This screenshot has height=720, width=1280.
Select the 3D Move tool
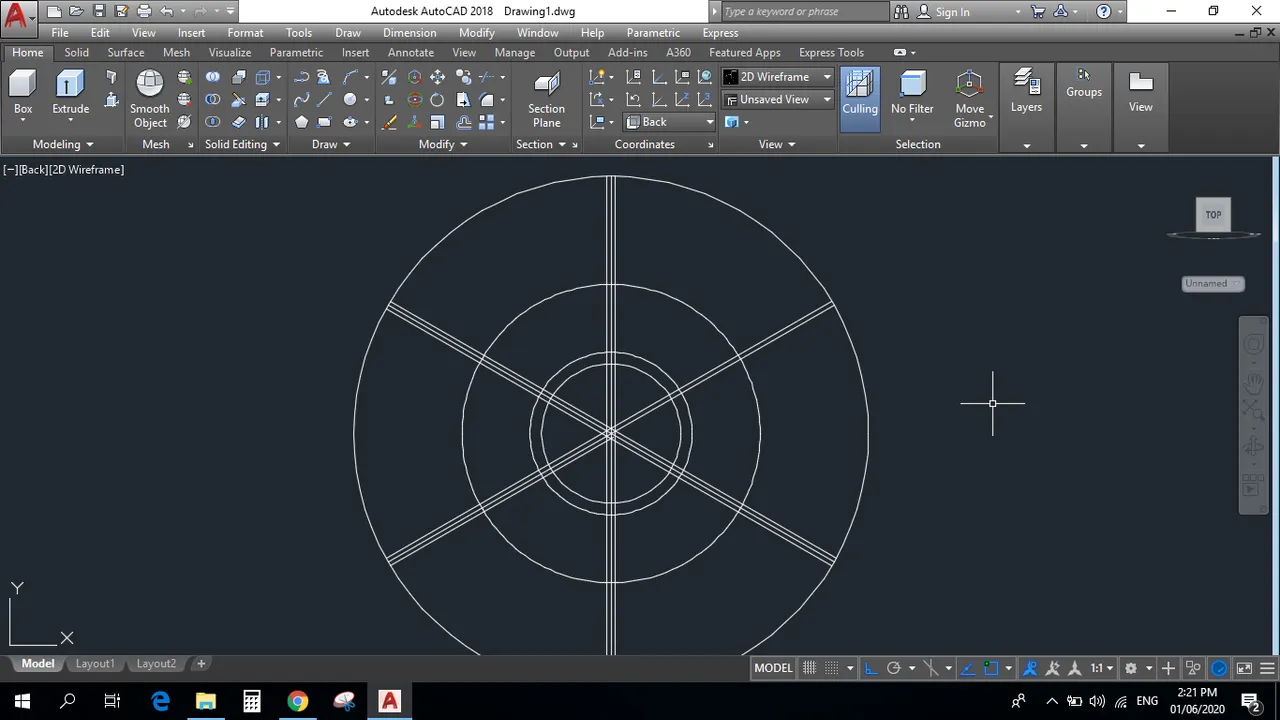pos(414,77)
